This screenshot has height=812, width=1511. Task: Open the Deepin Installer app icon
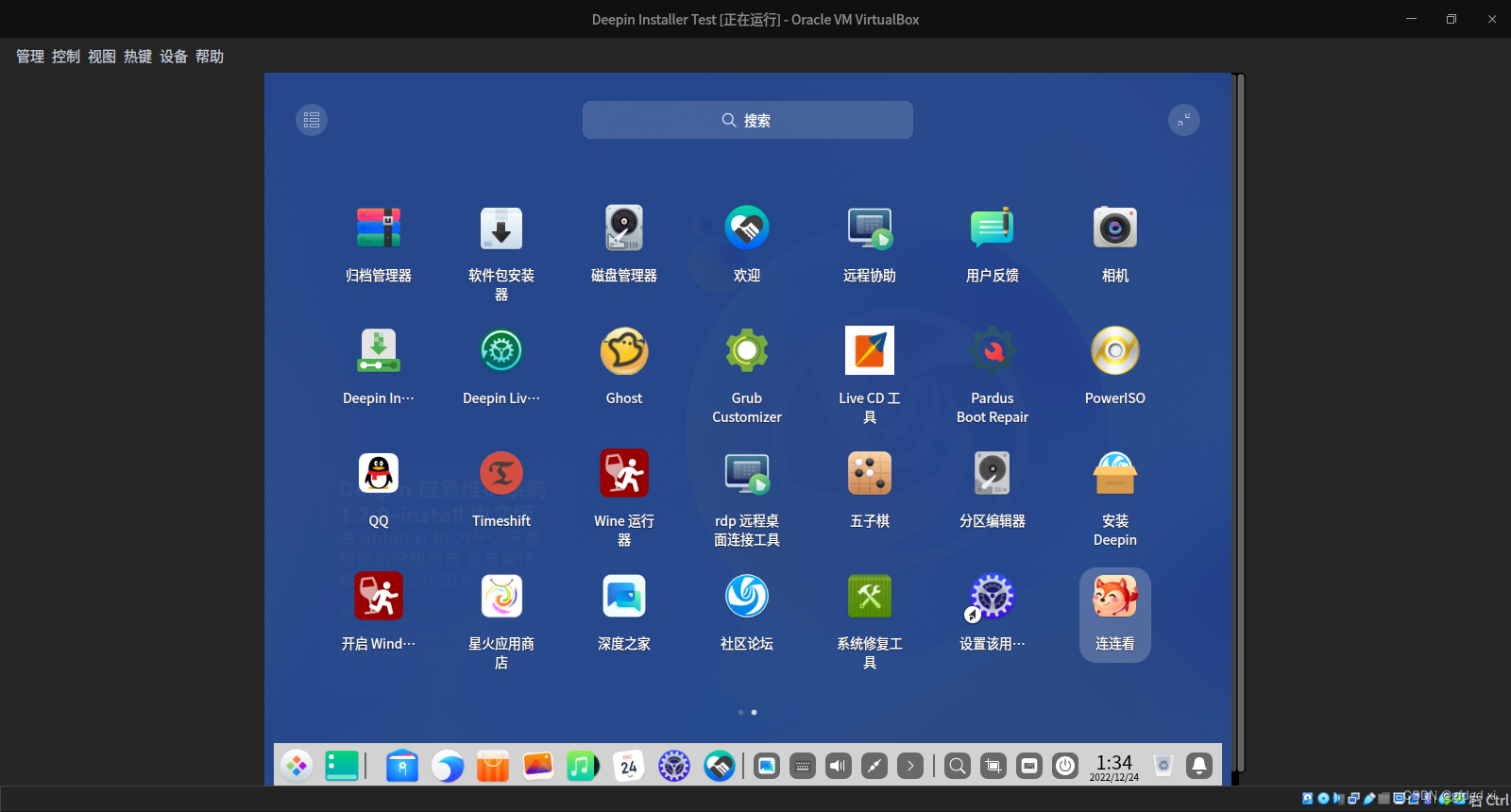click(x=379, y=350)
